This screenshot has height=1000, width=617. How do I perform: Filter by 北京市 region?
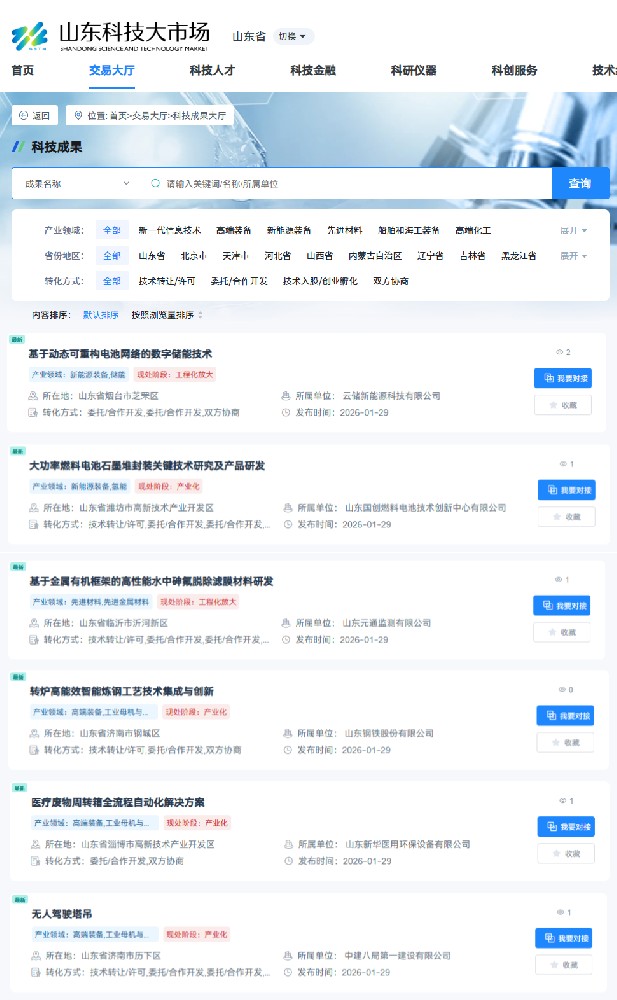point(193,256)
